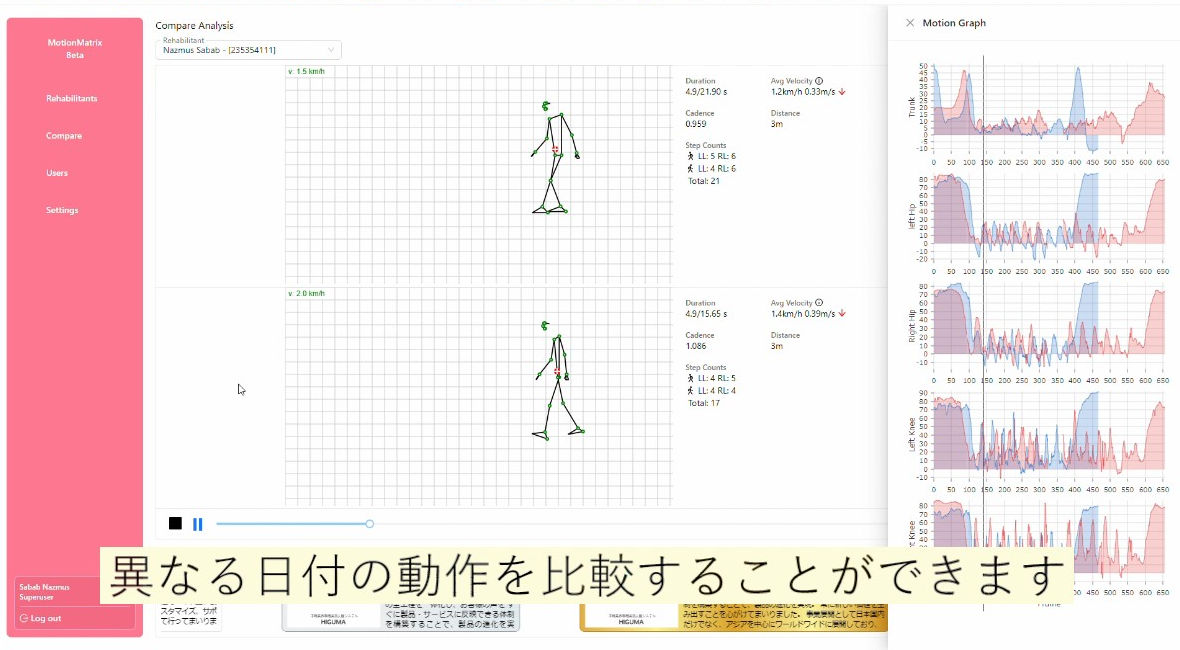The image size is (1180, 650).
Task: Click the Rehabilitant dropdown chevron arrow
Action: (331, 50)
